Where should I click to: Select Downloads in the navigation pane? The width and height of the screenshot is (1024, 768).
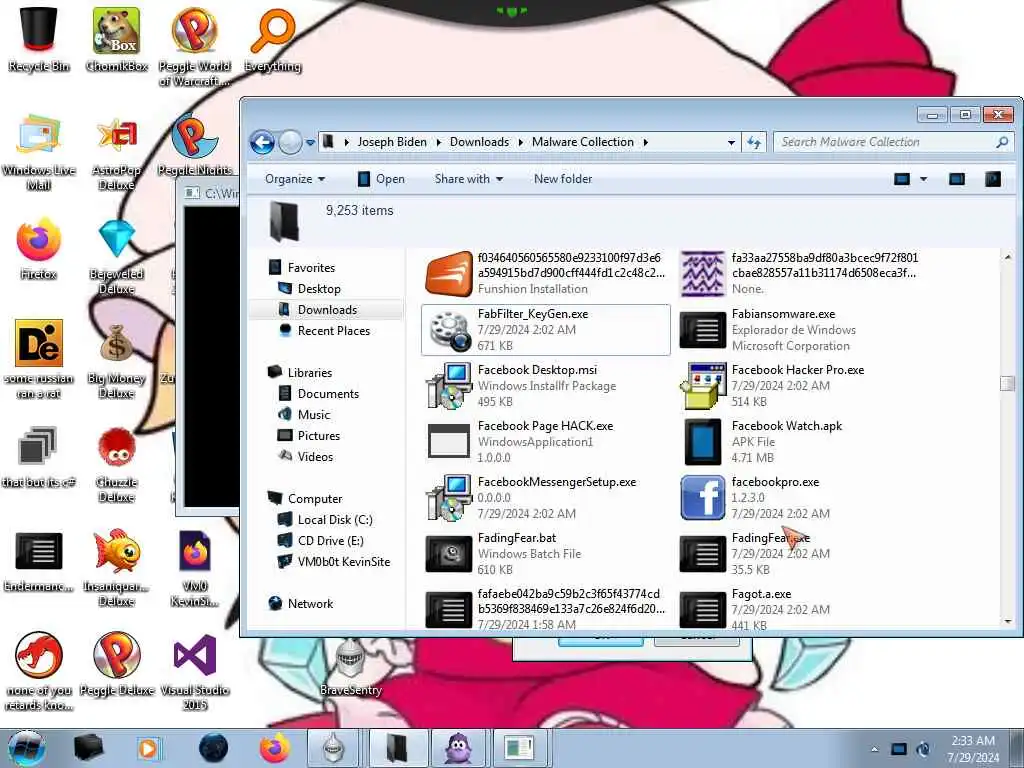point(327,310)
